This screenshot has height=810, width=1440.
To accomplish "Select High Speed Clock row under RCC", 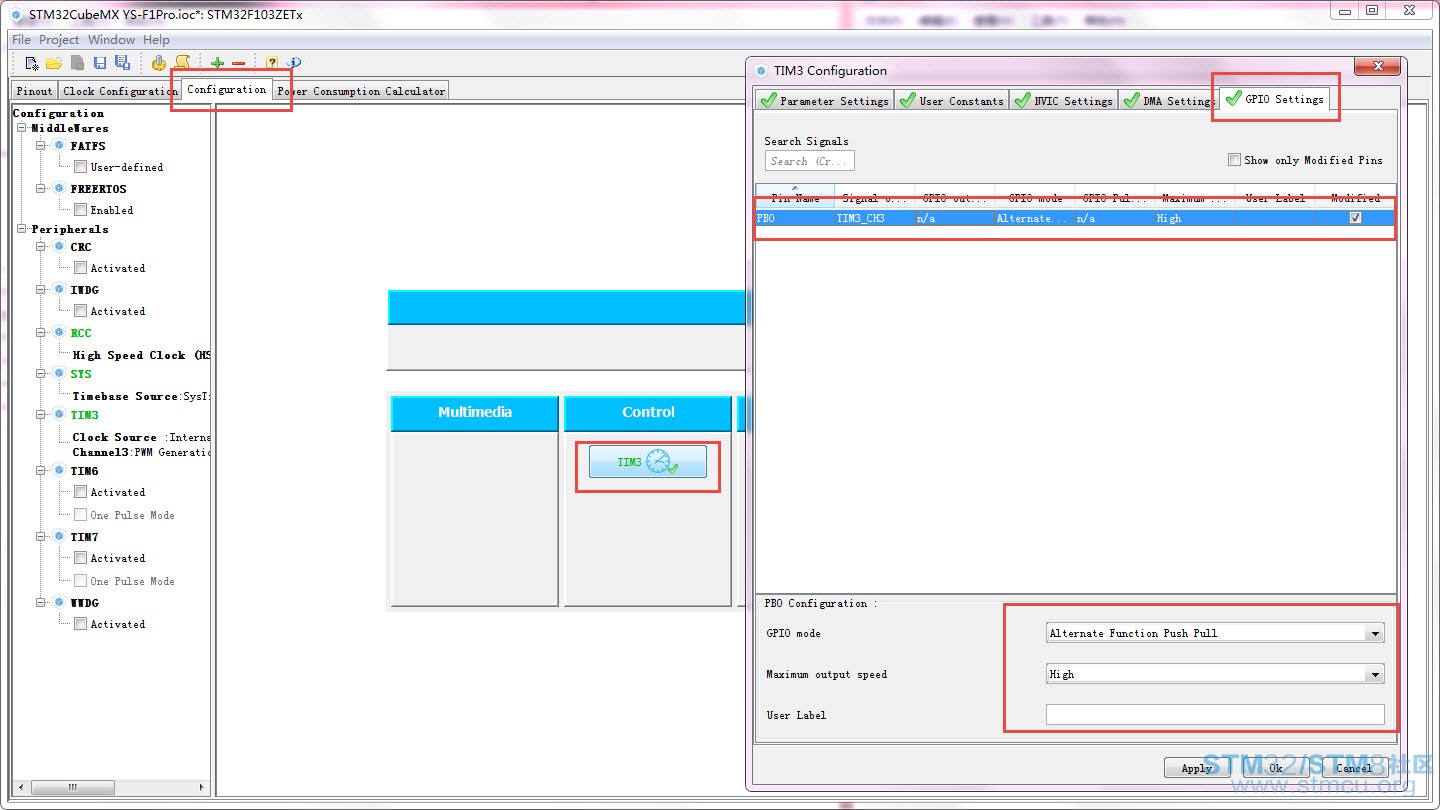I will click(141, 355).
